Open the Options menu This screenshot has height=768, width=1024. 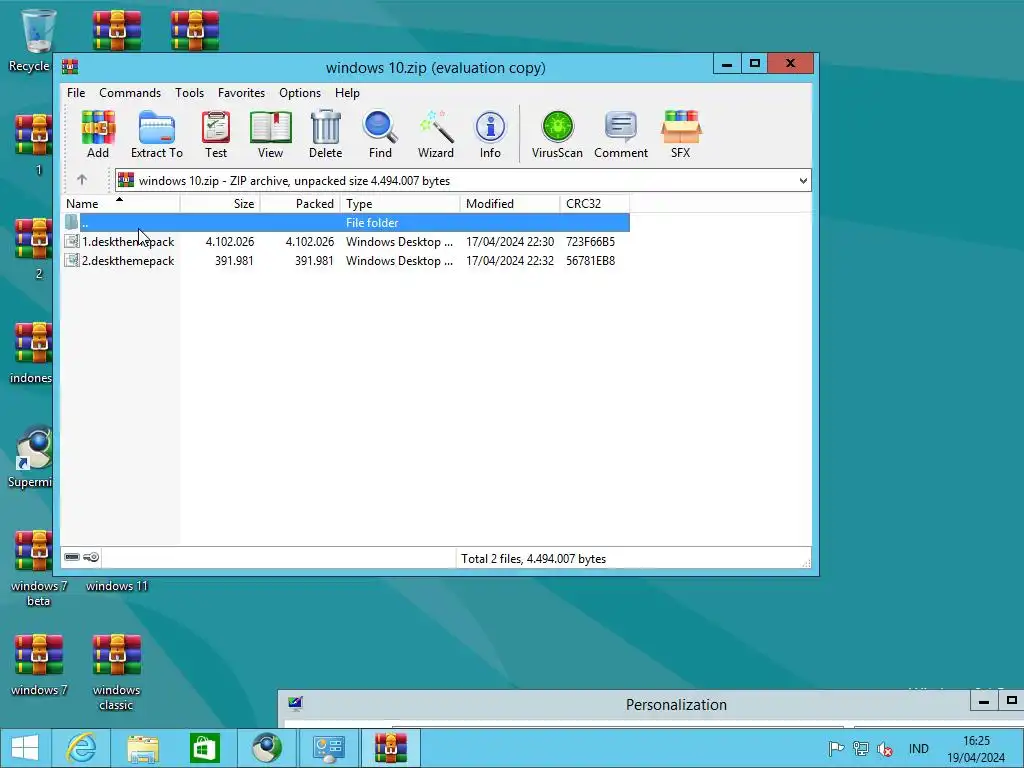tap(300, 93)
